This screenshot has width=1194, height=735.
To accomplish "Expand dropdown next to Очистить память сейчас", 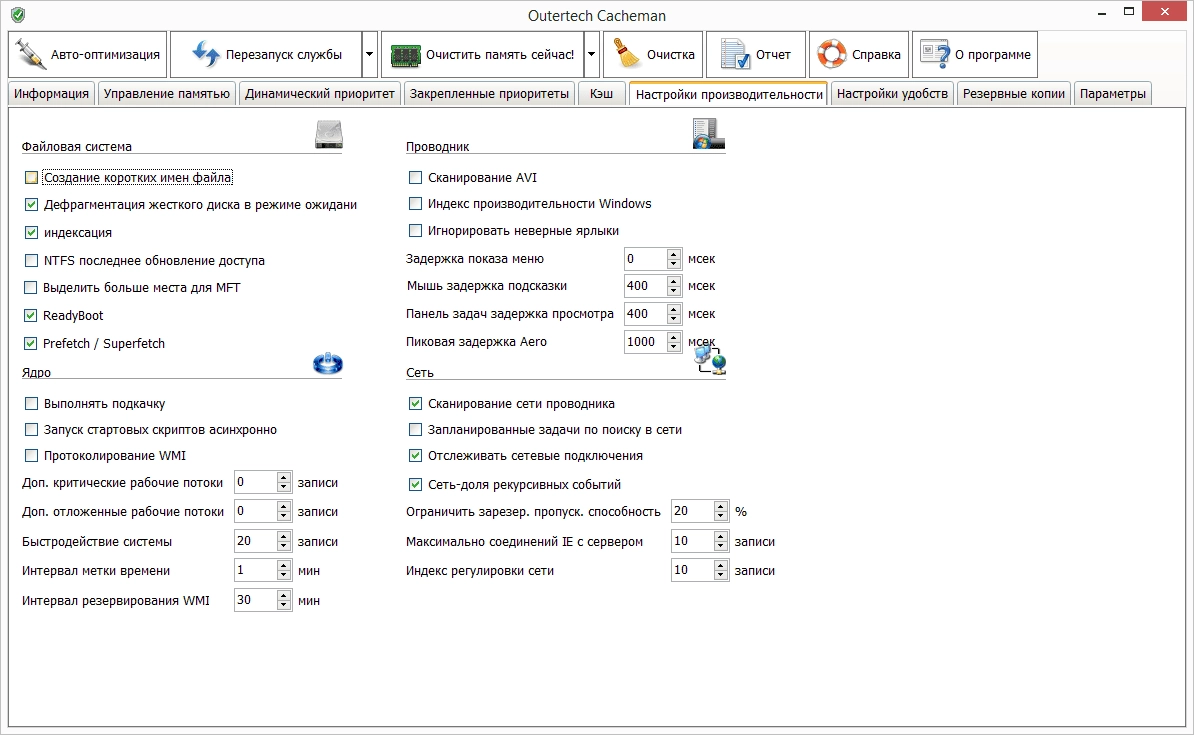I will pos(591,54).
